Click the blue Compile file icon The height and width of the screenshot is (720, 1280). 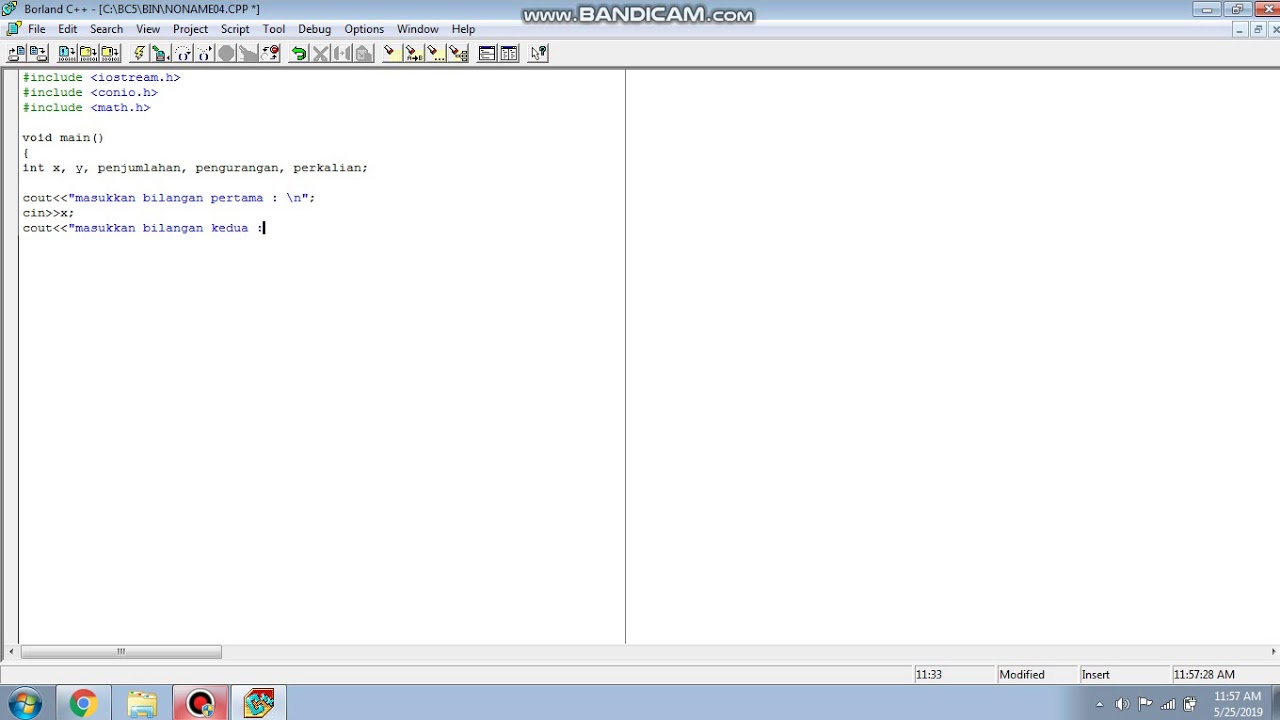[x=66, y=53]
